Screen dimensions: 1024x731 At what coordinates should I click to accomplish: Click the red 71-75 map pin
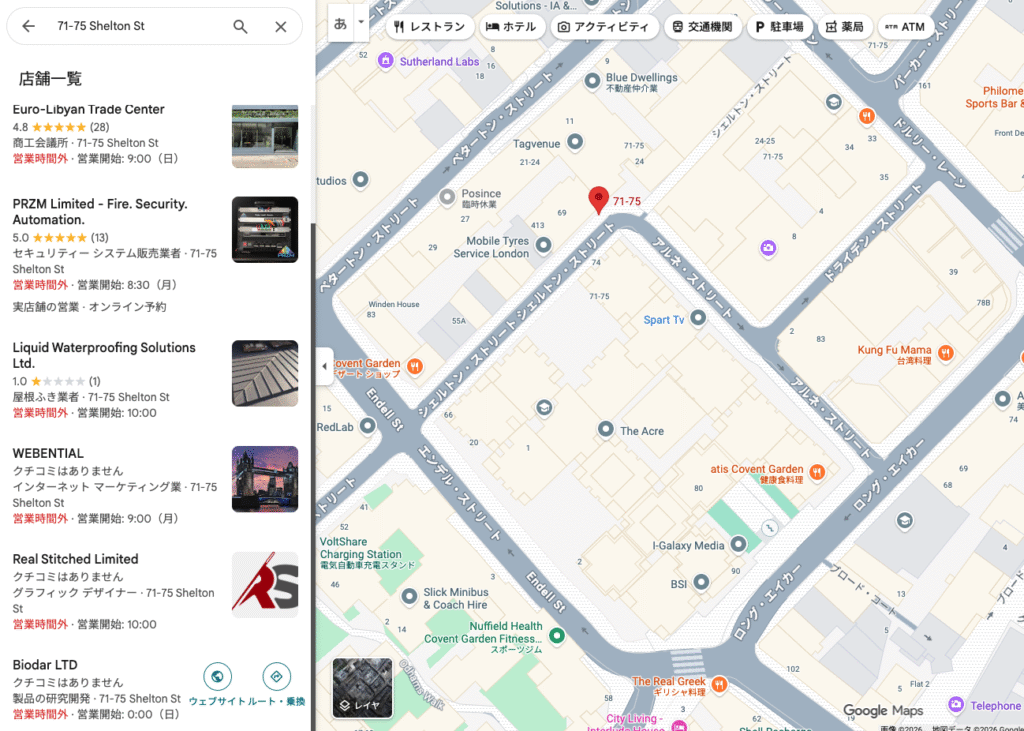point(598,200)
